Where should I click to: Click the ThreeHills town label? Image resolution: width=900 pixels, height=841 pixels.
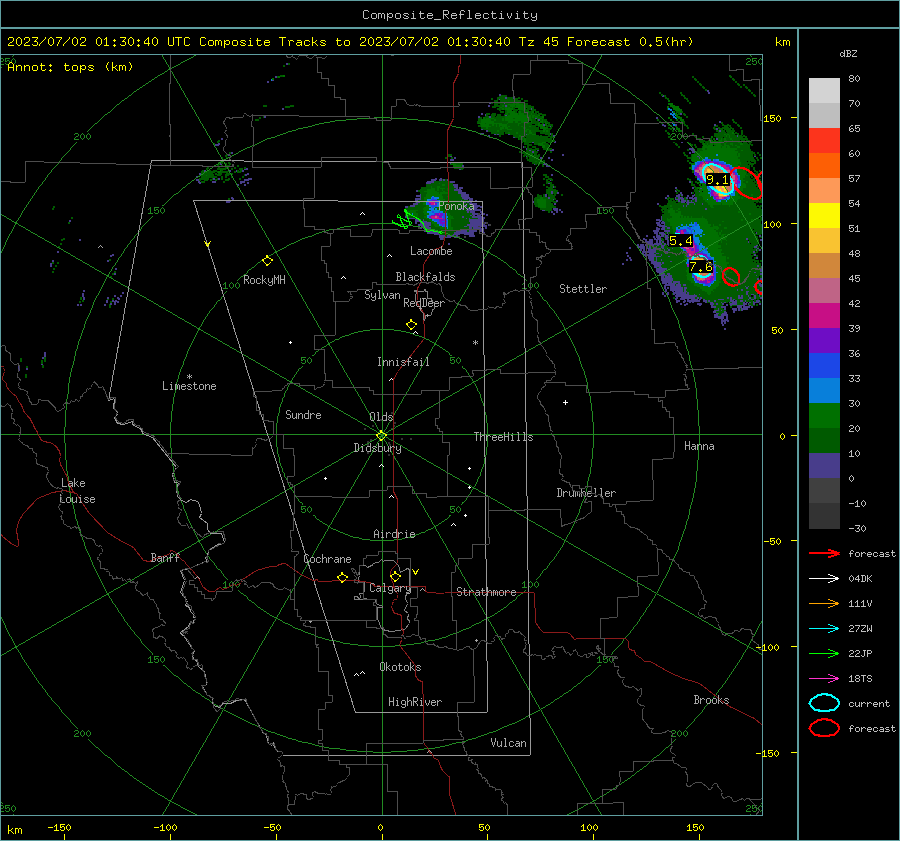(503, 437)
